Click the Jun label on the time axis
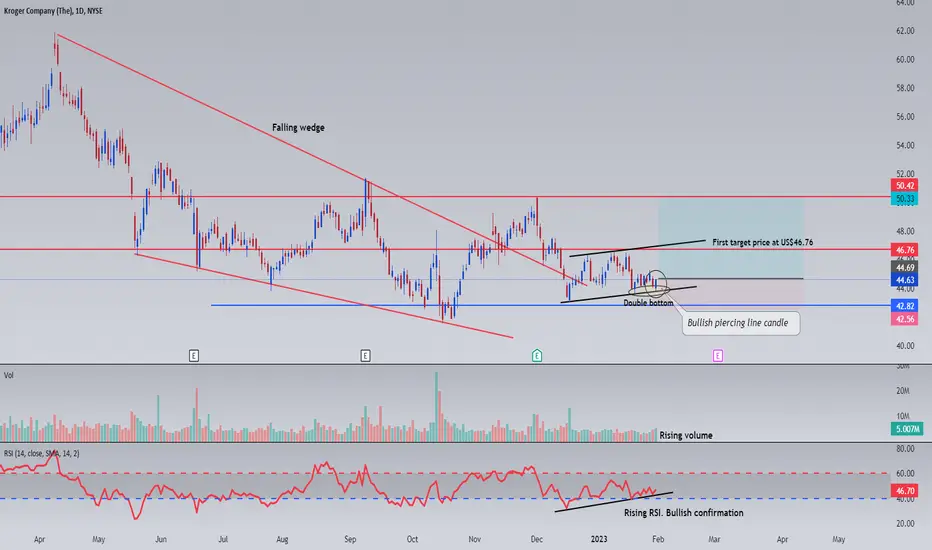This screenshot has width=932, height=550. [x=160, y=539]
